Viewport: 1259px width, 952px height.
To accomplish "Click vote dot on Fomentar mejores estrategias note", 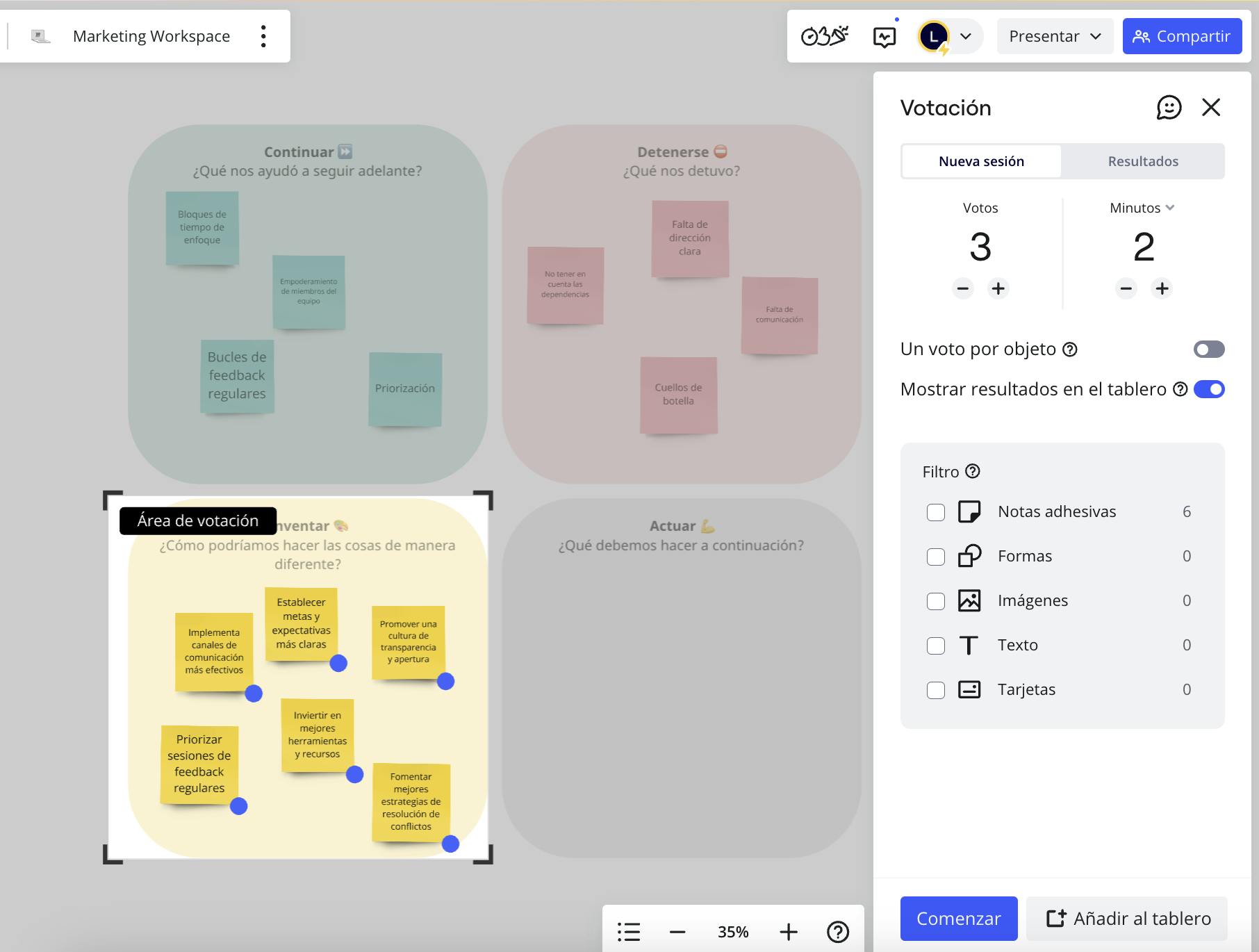I will pos(451,844).
